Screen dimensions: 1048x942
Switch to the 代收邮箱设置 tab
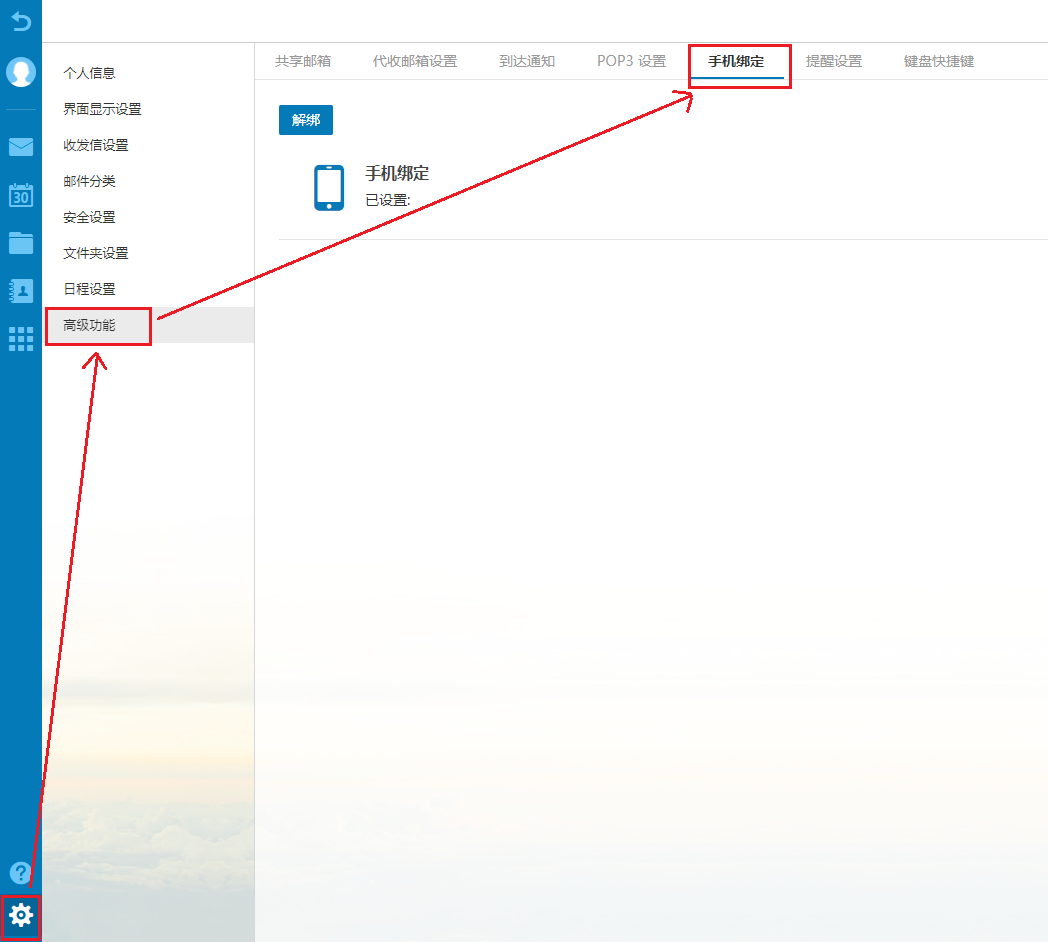point(415,62)
